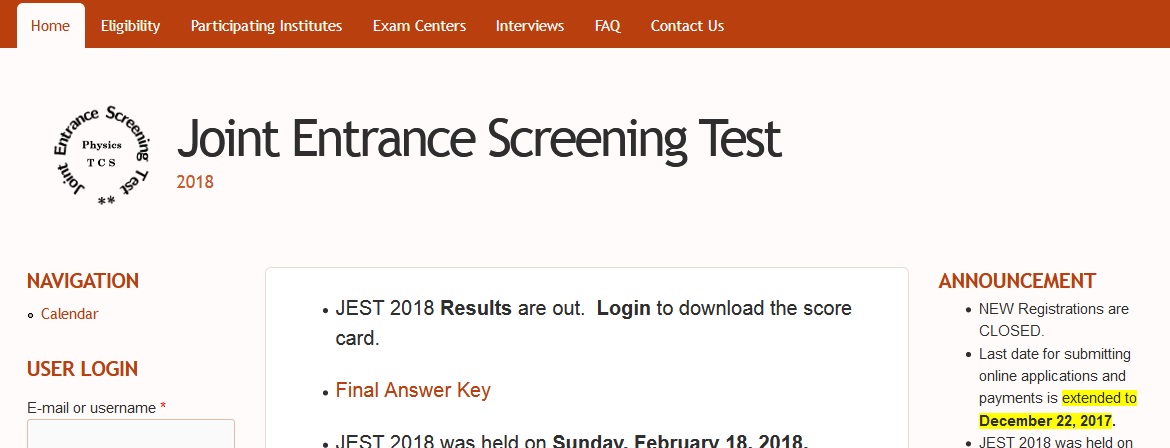Open the Contact Us page

coord(687,25)
